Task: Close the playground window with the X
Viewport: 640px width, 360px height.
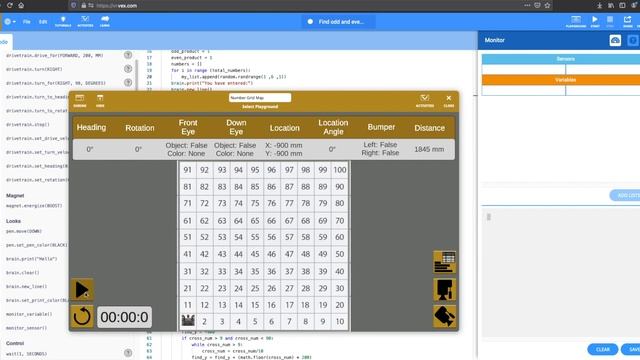Action: [x=449, y=100]
